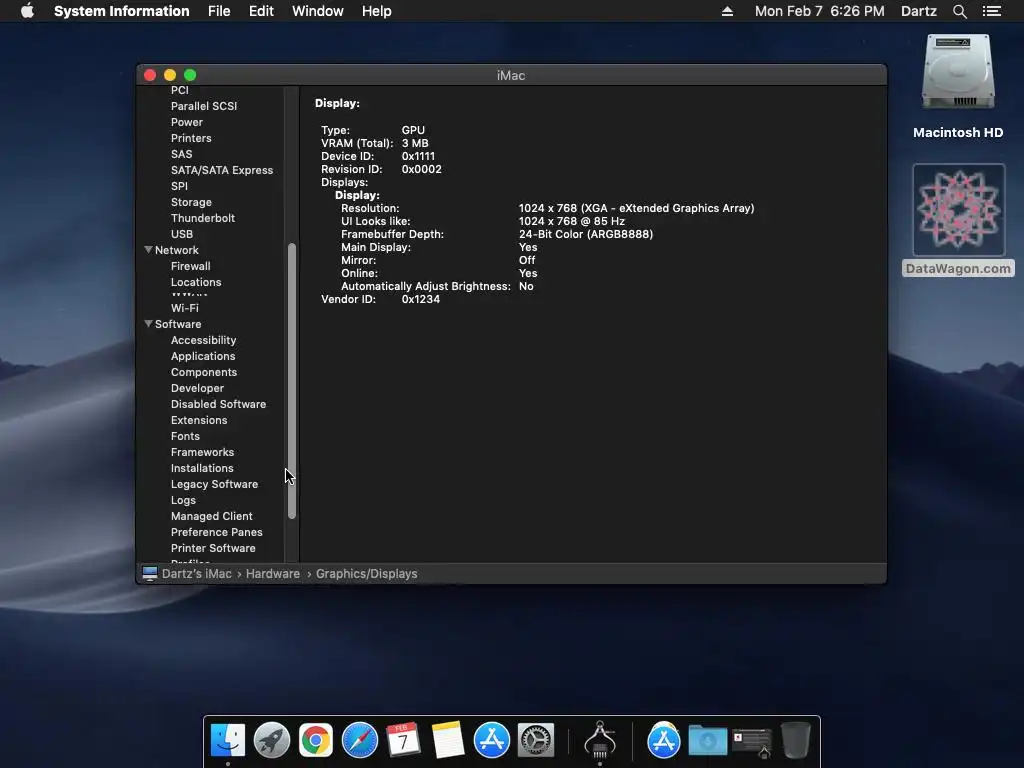This screenshot has height=768, width=1024.
Task: Click the date and time in menu bar
Action: point(820,11)
